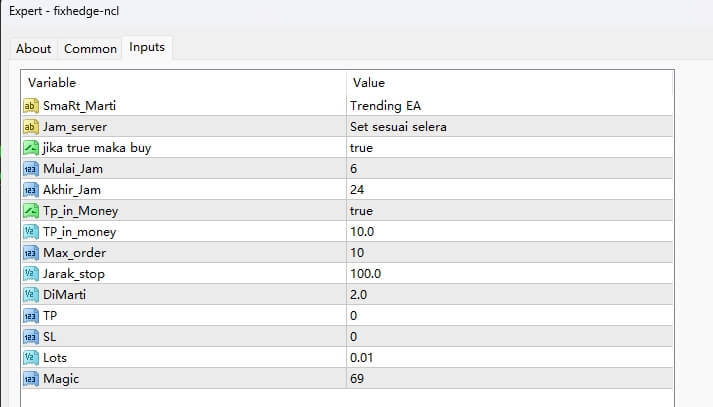Click the double-type icon beside Jarak_stop
This screenshot has width=713, height=407.
30,274
